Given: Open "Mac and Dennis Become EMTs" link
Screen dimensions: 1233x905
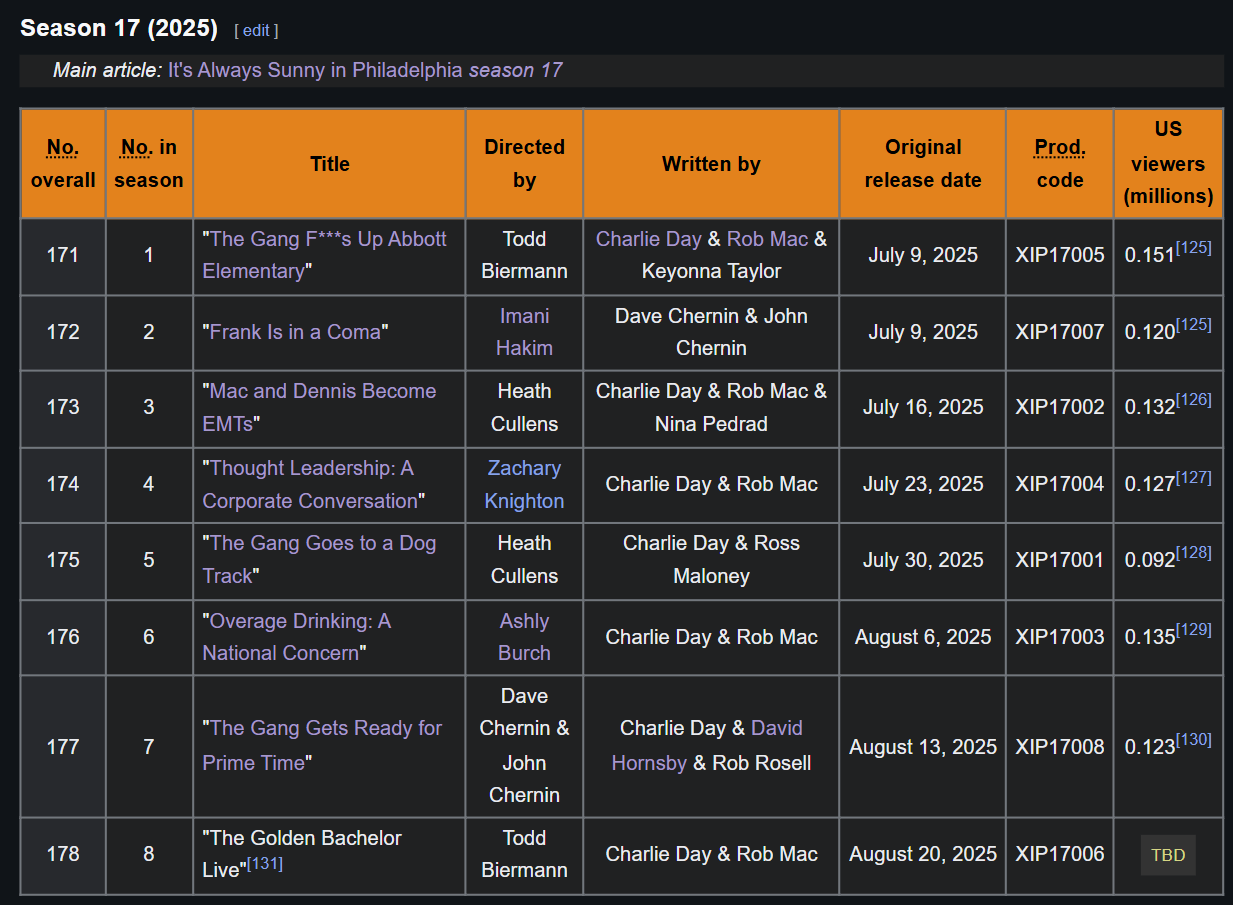Looking at the screenshot, I should tap(320, 407).
